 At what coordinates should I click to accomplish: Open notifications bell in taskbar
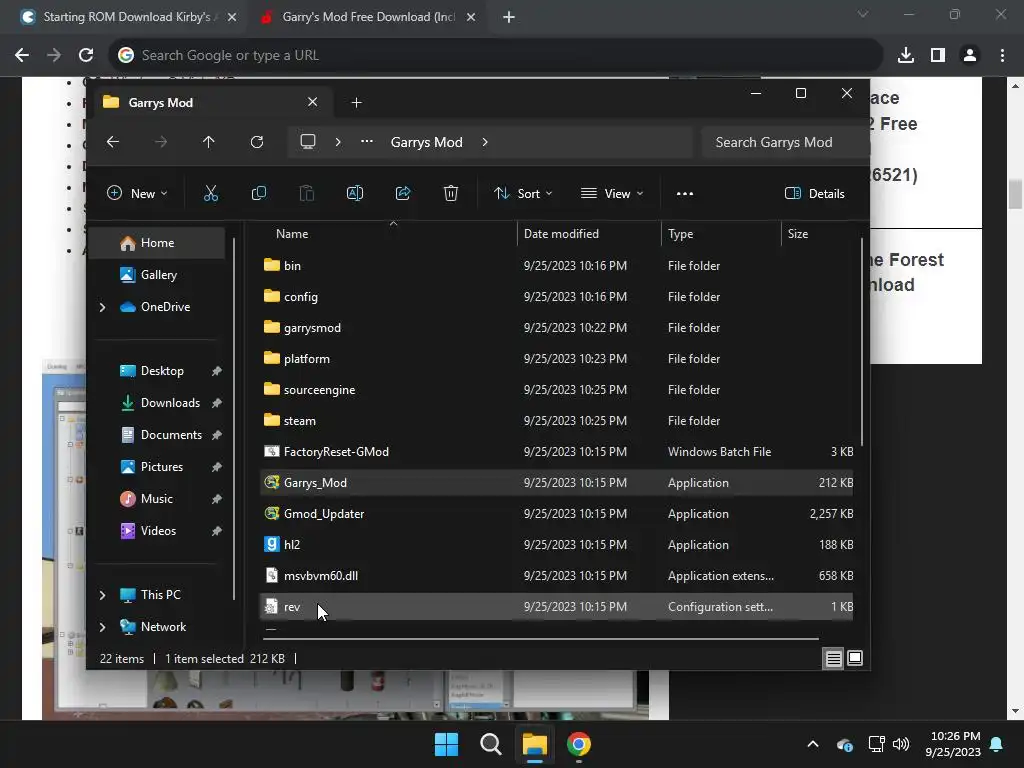click(997, 744)
